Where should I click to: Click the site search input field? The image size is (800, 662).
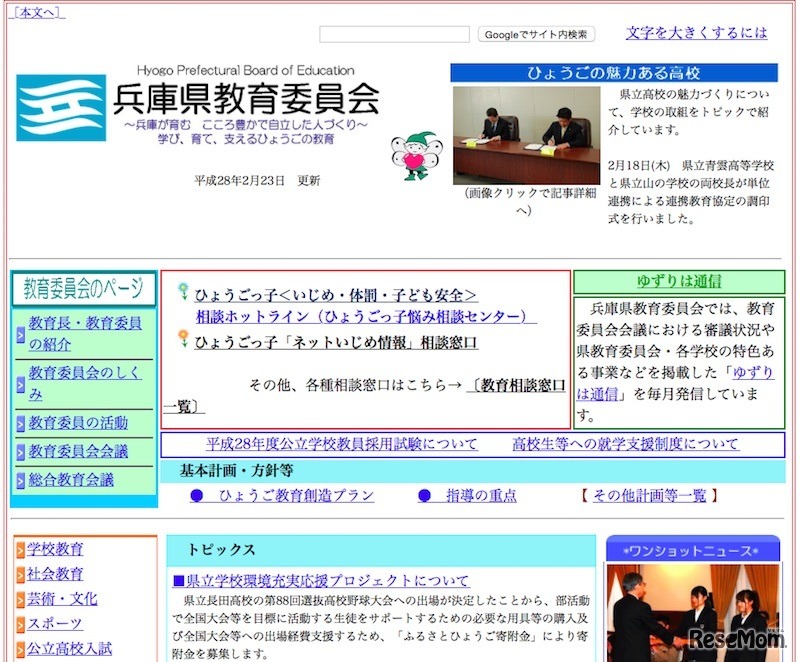(x=393, y=32)
